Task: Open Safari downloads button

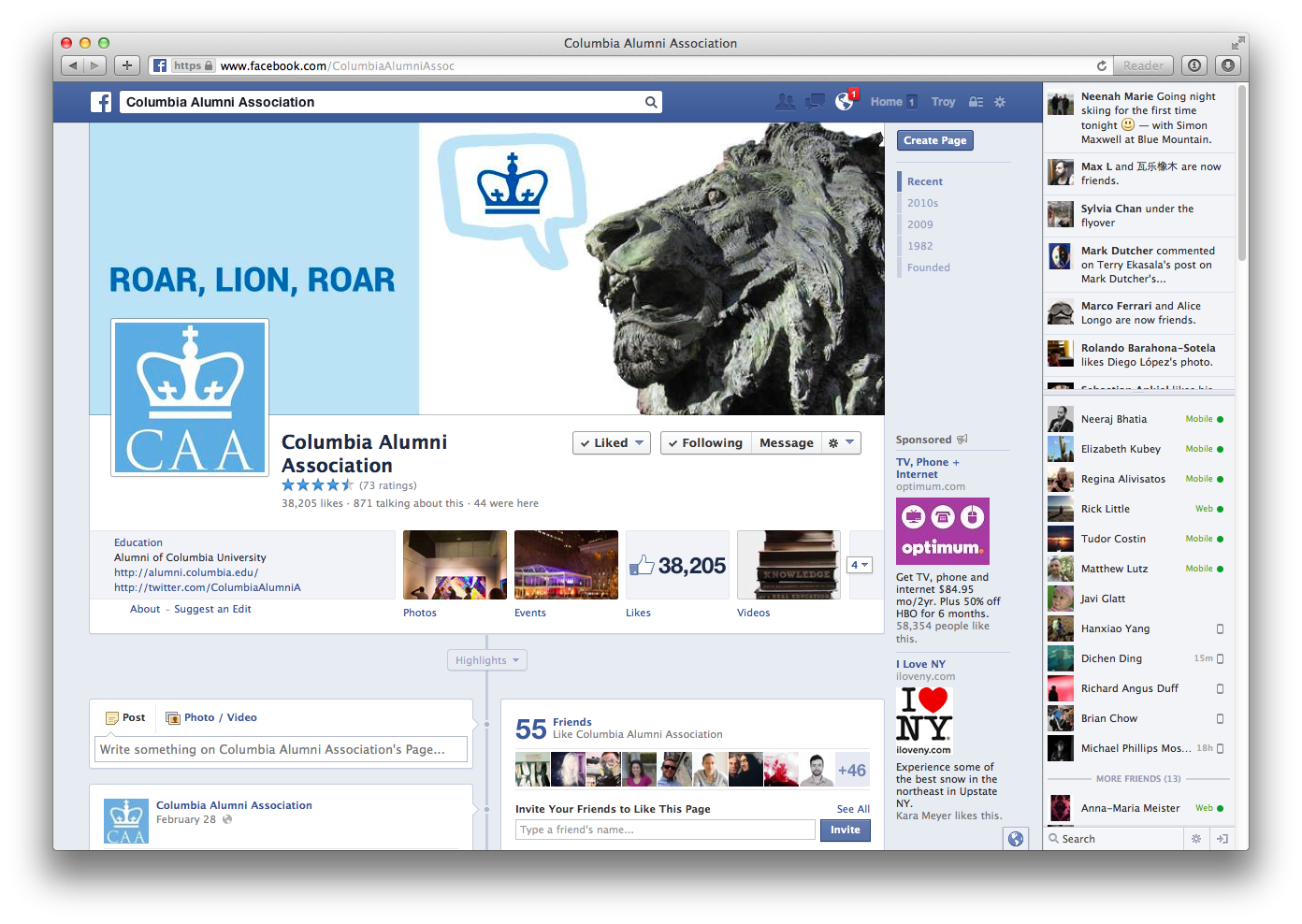Action: pyautogui.click(x=1228, y=65)
